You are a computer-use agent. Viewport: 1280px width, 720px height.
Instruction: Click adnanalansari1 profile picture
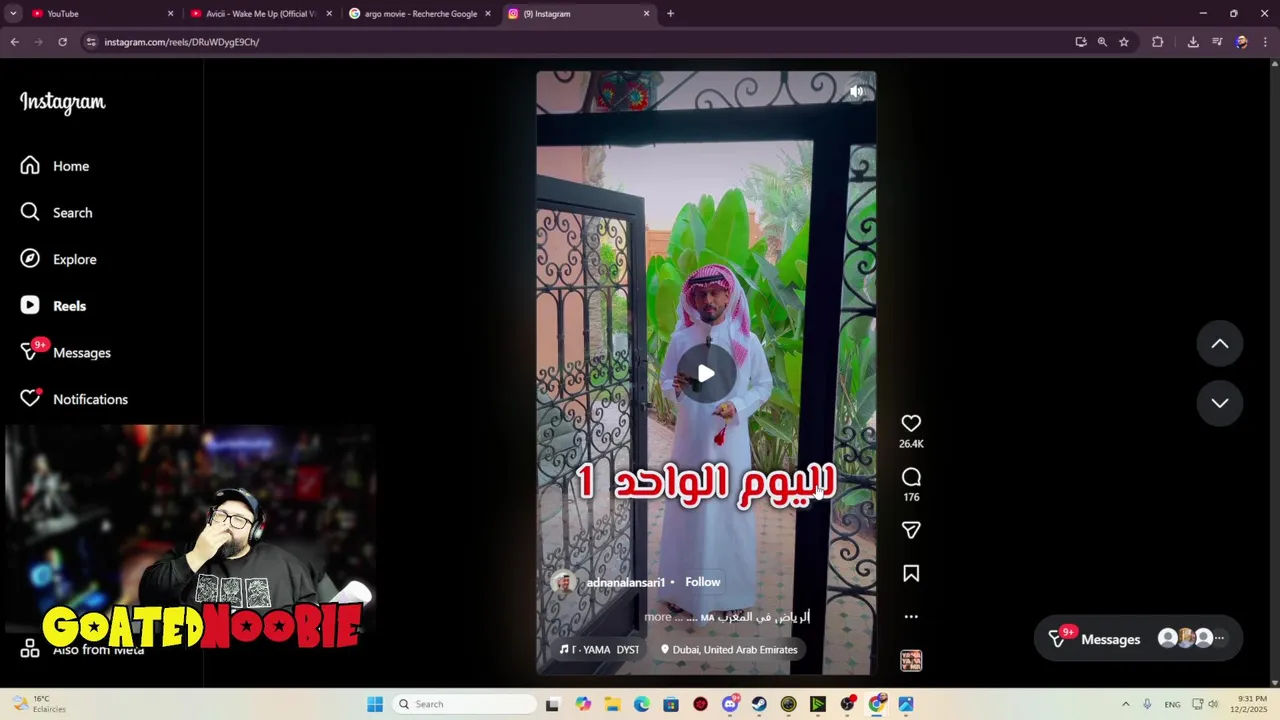(563, 582)
